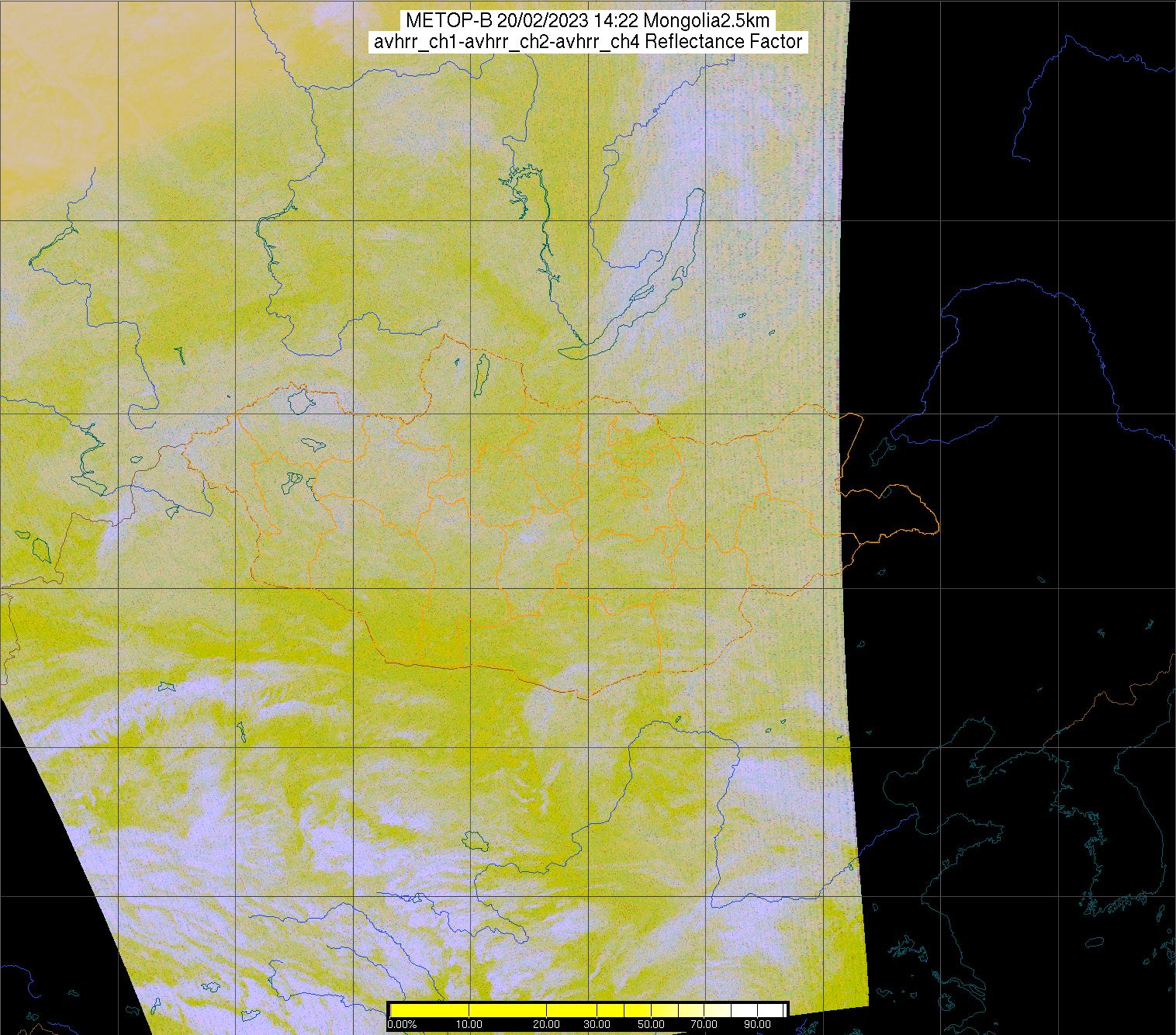Click the avhrr channel Reflectance Factor caption
This screenshot has width=1176, height=1035.
tap(587, 42)
